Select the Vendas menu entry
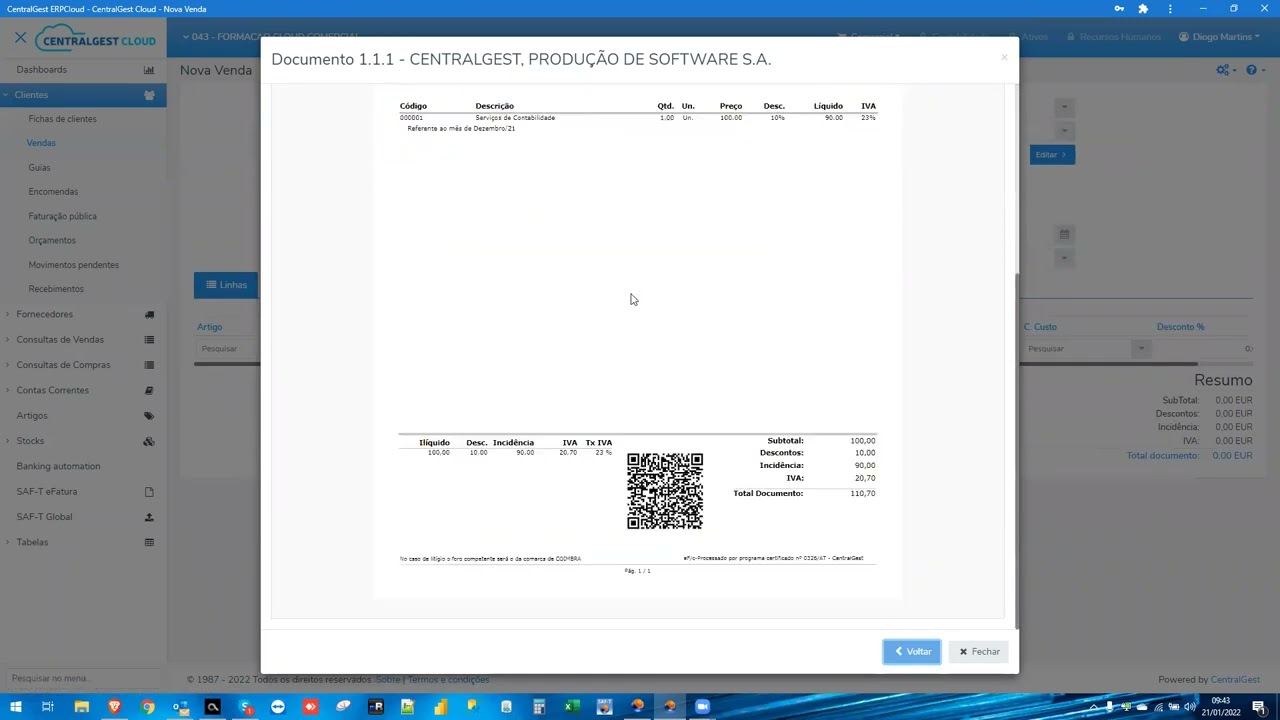Viewport: 1280px width, 720px height. (41, 143)
